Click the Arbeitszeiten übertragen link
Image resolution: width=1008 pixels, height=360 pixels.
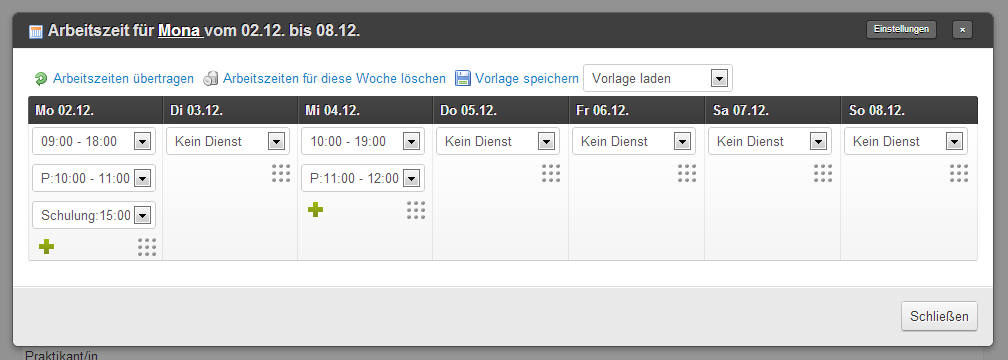123,78
